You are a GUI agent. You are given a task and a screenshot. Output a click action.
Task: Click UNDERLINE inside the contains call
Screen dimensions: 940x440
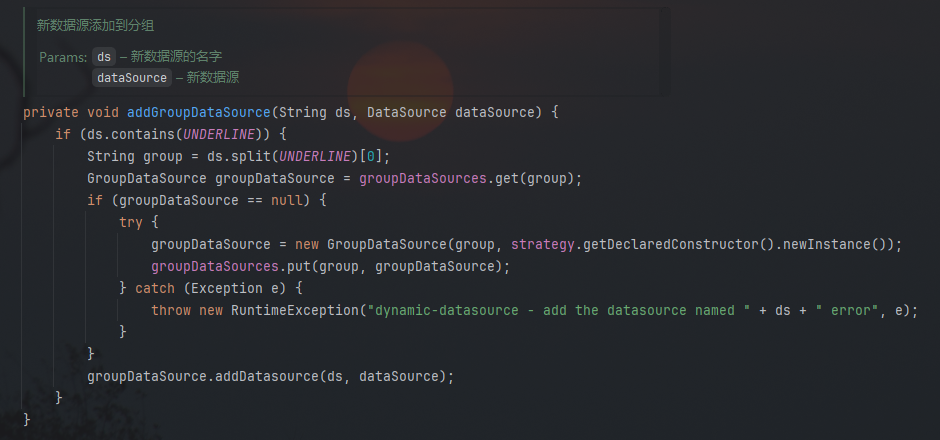(219, 134)
